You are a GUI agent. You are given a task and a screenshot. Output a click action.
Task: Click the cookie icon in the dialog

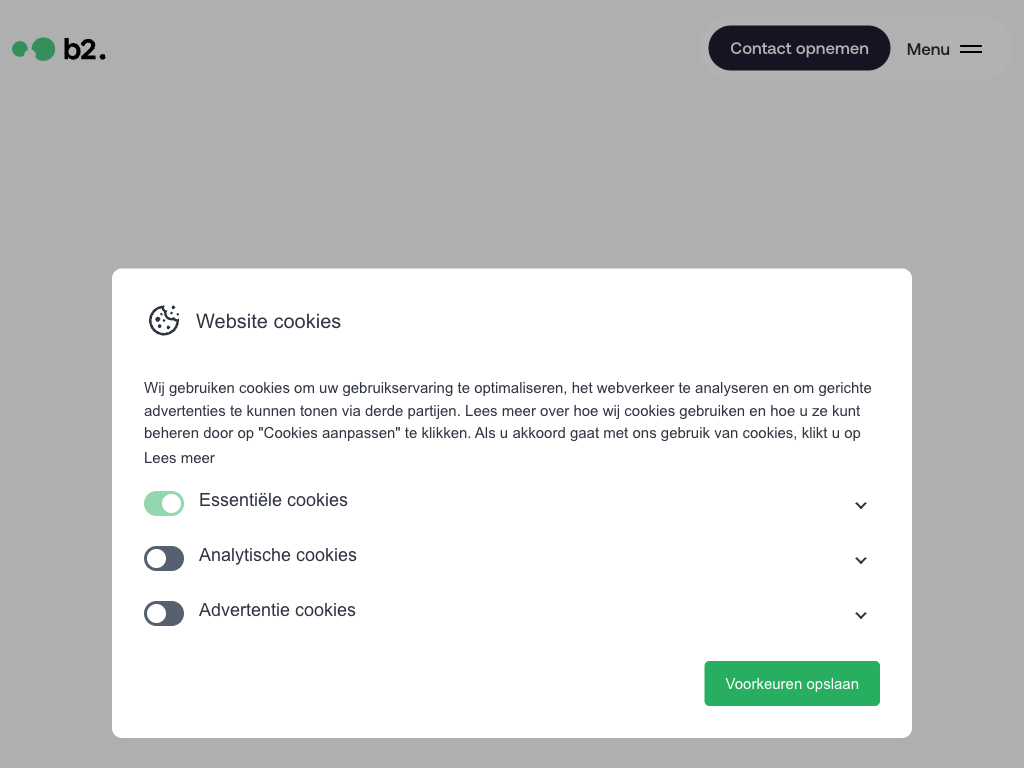(164, 320)
